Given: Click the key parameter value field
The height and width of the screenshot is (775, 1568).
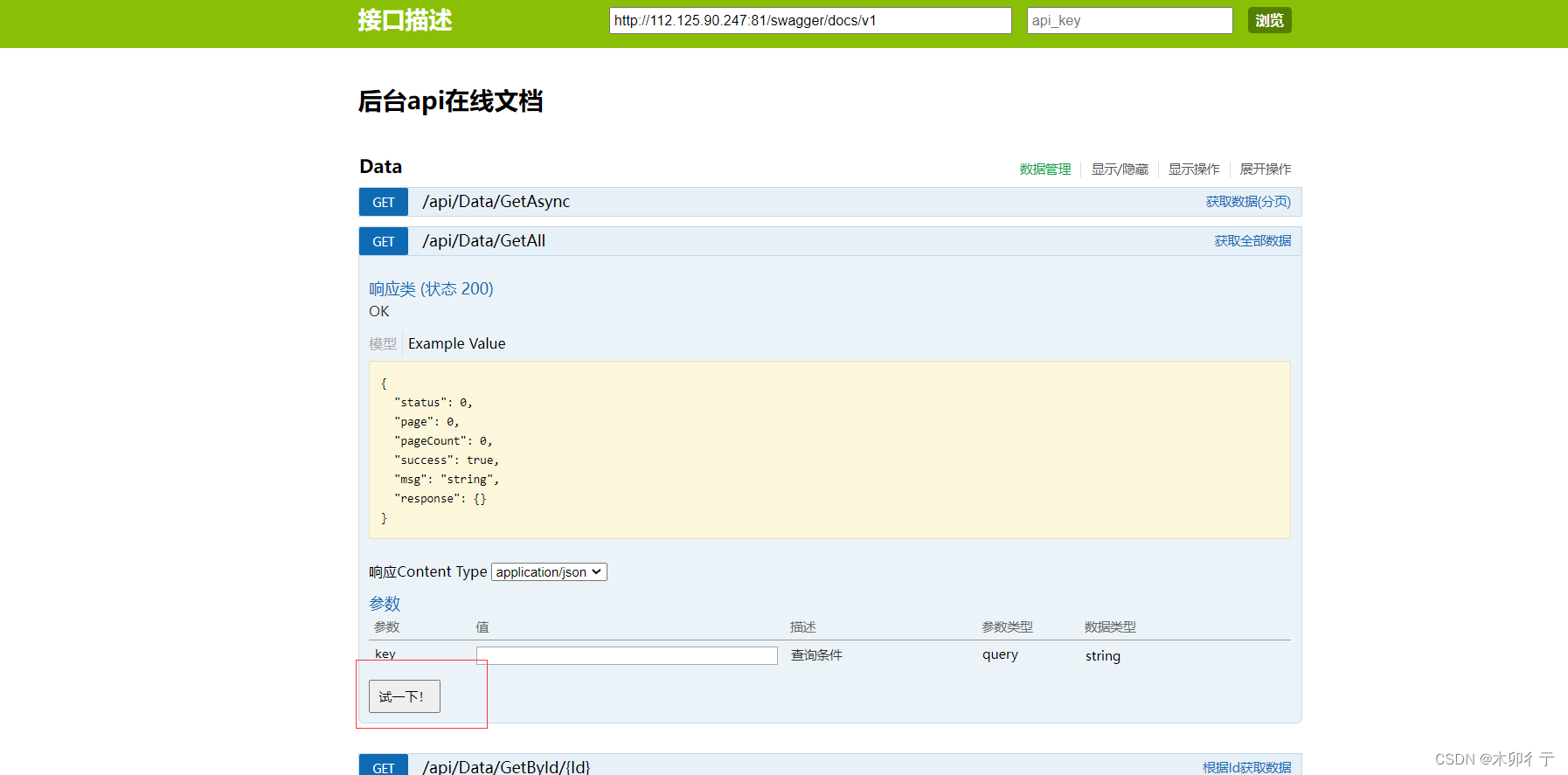Looking at the screenshot, I should click(627, 655).
